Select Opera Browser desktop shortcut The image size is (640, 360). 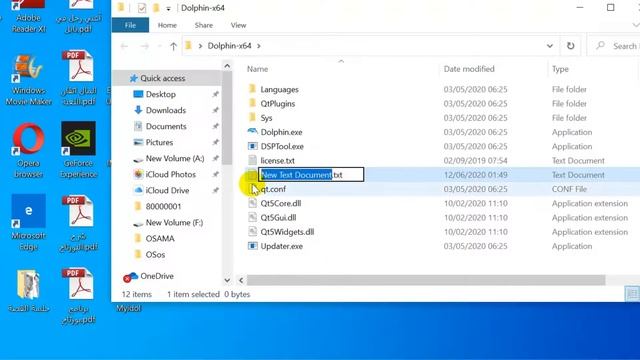coord(28,151)
